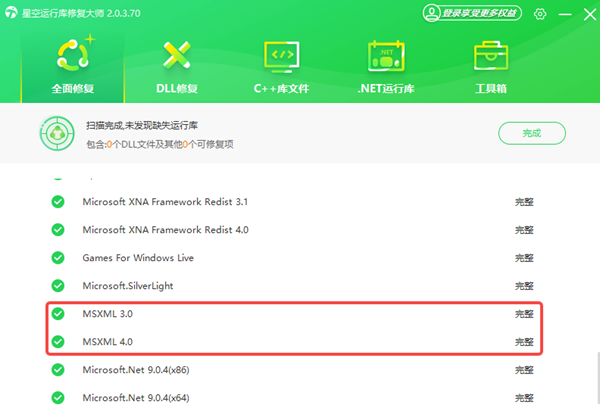Select the MSXML 3.0 entry
Screen dimensions: 600x411
108,314
